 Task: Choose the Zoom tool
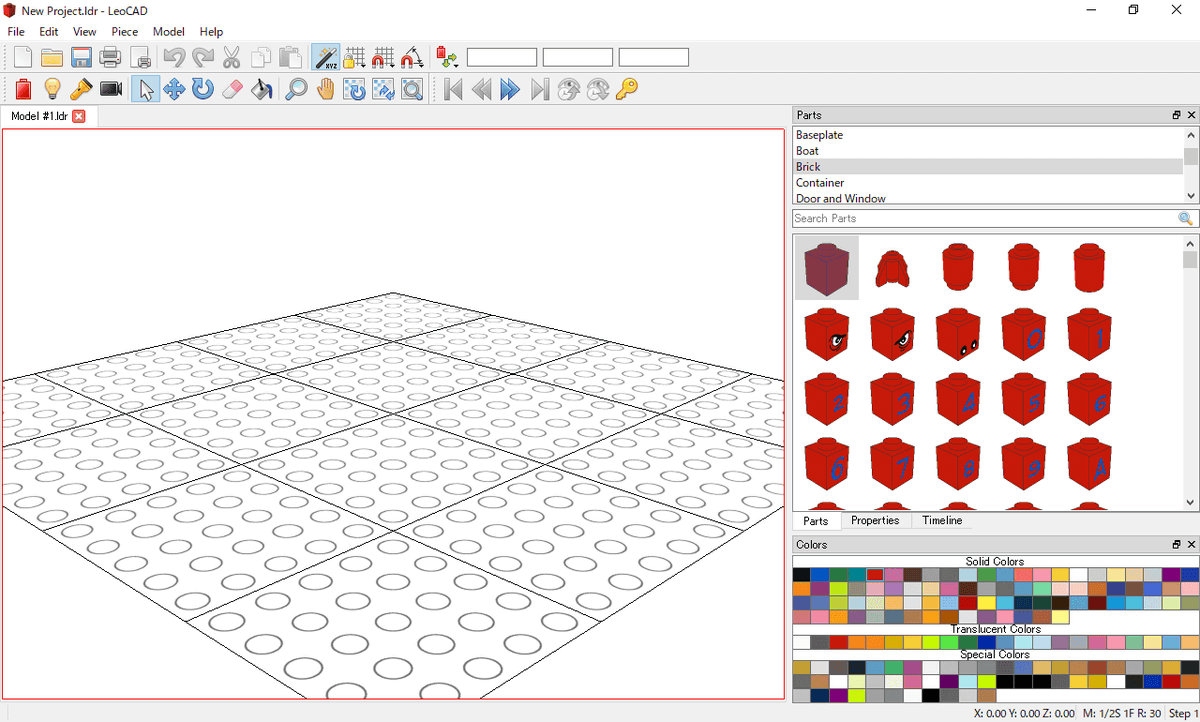click(295, 89)
